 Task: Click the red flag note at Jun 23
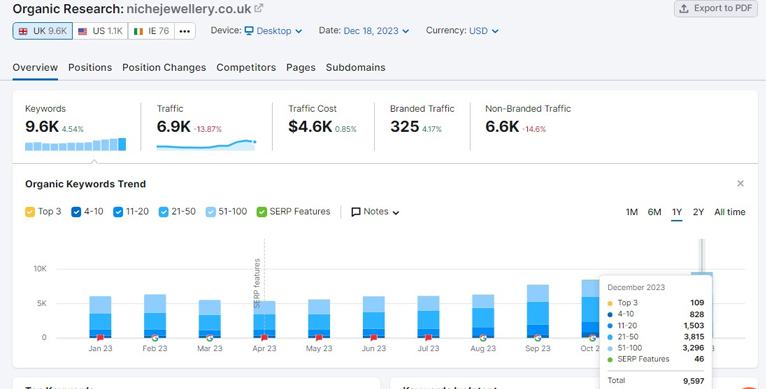[374, 338]
